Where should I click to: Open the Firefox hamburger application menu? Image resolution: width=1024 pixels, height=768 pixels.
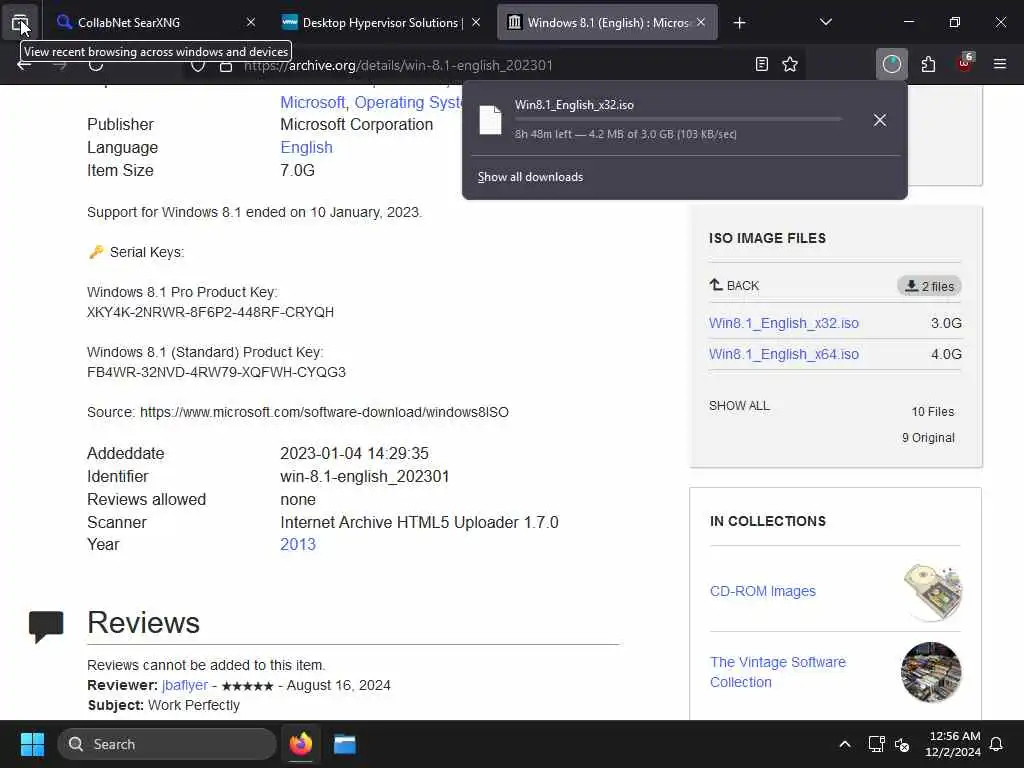[x=999, y=64]
